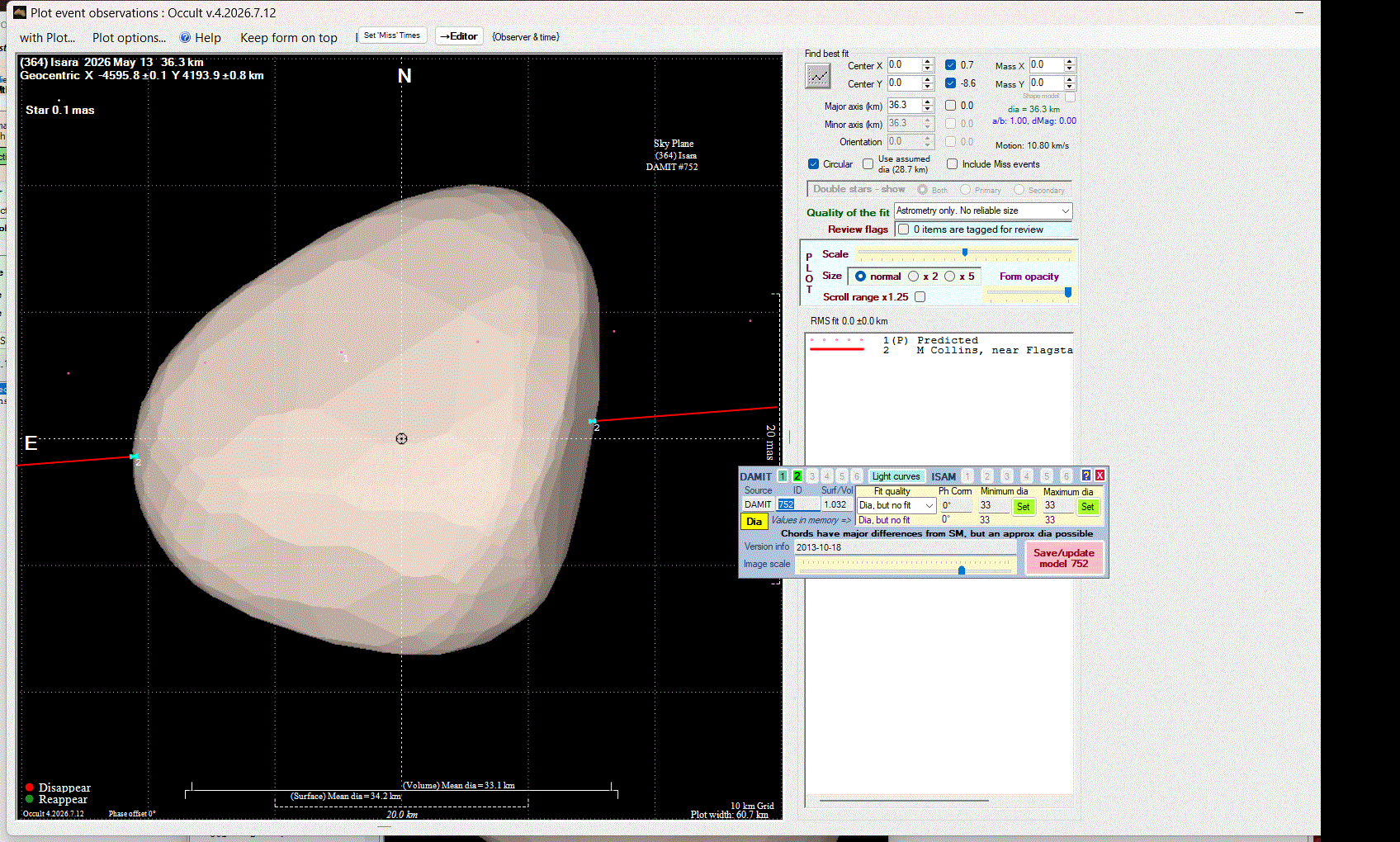Open the Help menu
1400x842 pixels.
(201, 37)
